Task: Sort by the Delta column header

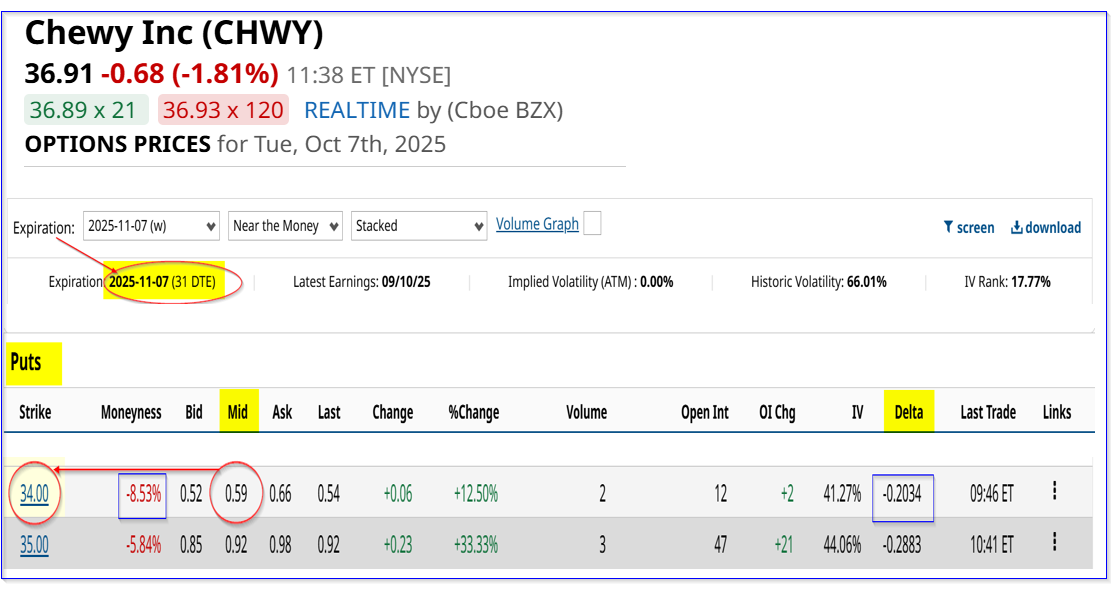Action: coord(908,412)
